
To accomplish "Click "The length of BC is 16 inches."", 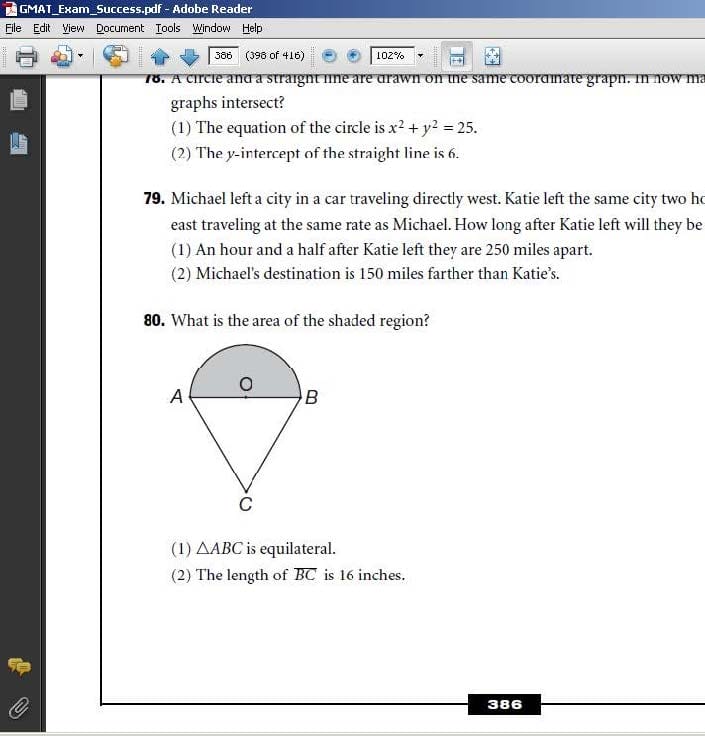I will [x=300, y=575].
